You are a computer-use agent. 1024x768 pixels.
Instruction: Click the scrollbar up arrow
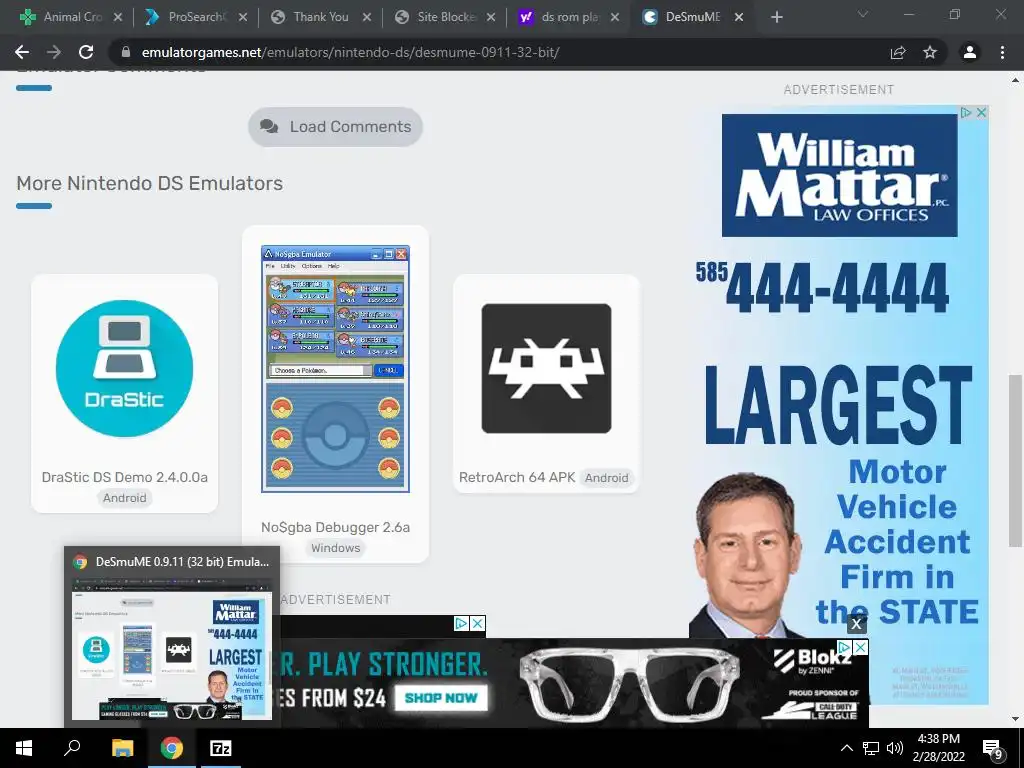click(1015, 80)
